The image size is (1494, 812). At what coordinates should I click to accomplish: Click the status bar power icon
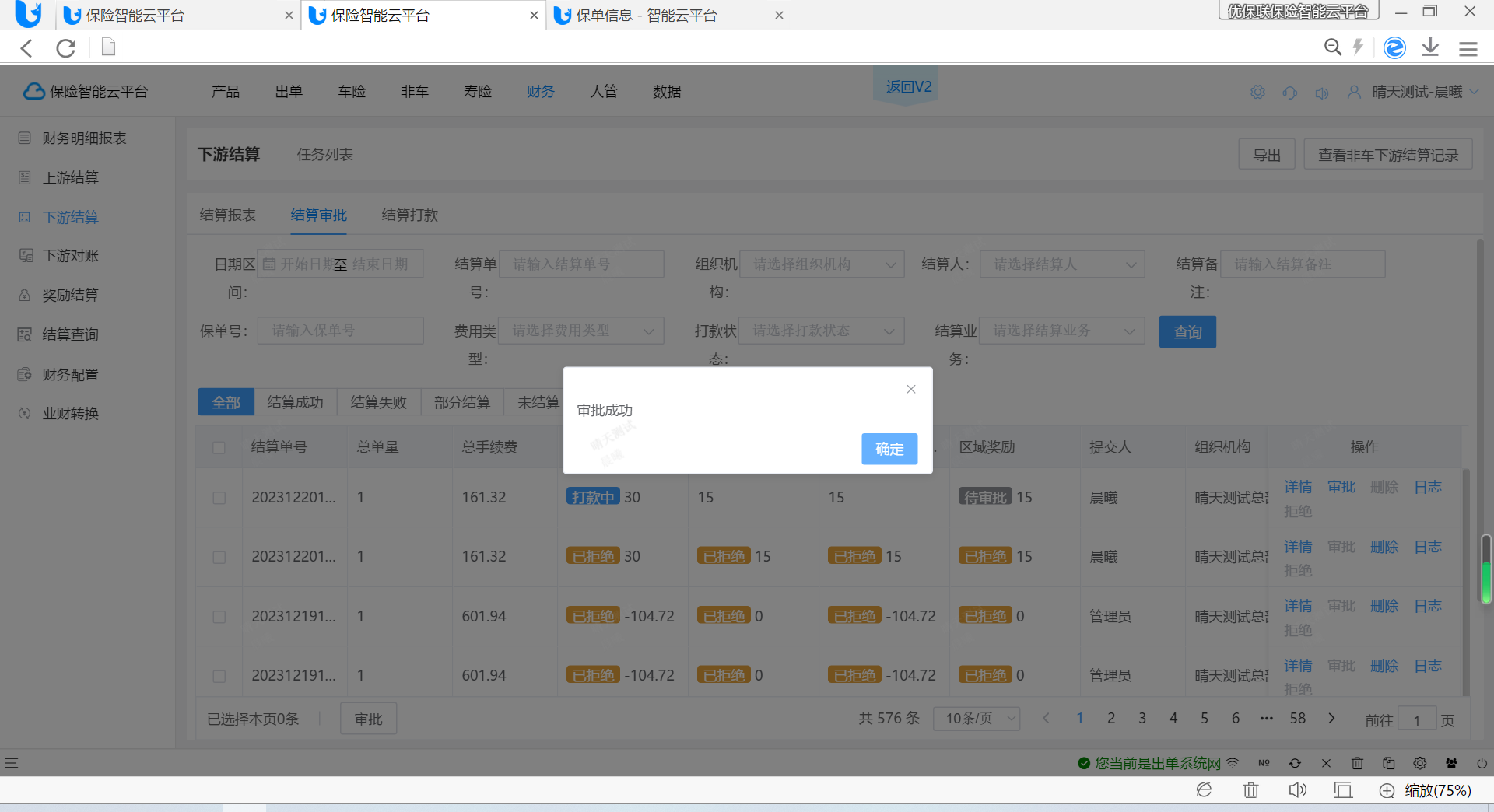click(1482, 763)
